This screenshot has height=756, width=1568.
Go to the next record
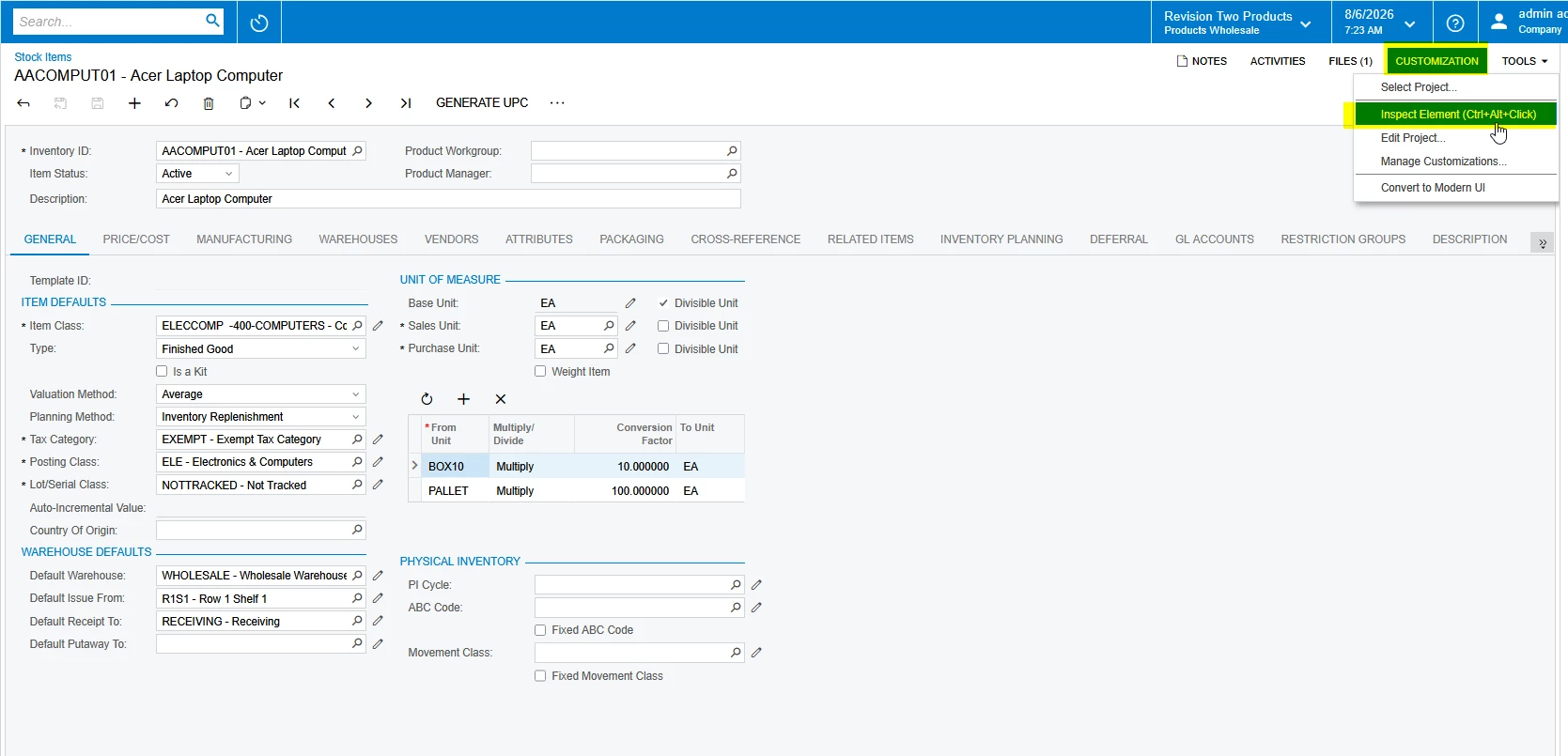(368, 103)
